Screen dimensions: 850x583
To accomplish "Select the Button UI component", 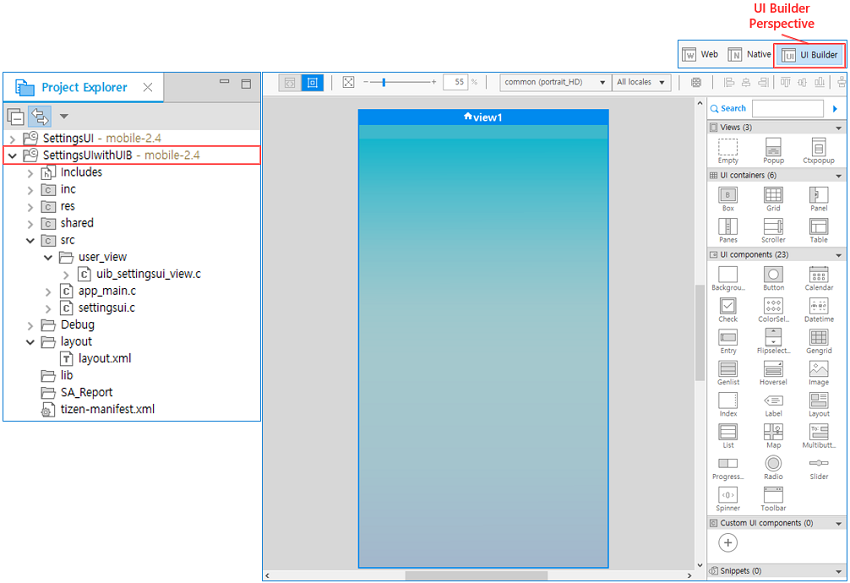I will point(773,275).
